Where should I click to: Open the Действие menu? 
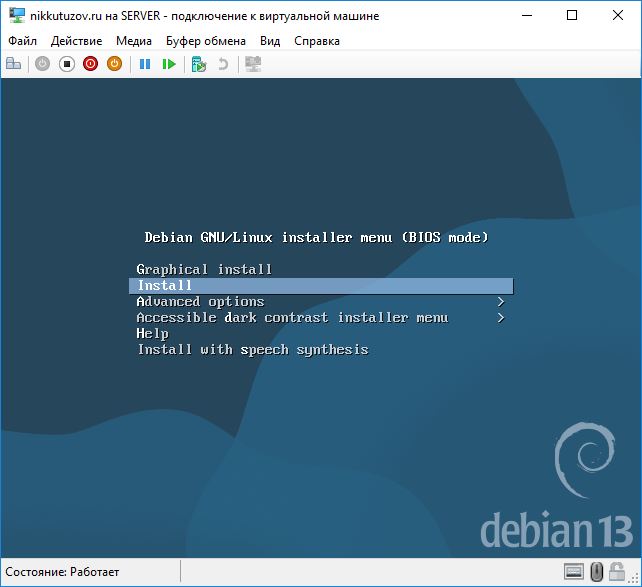(x=76, y=41)
